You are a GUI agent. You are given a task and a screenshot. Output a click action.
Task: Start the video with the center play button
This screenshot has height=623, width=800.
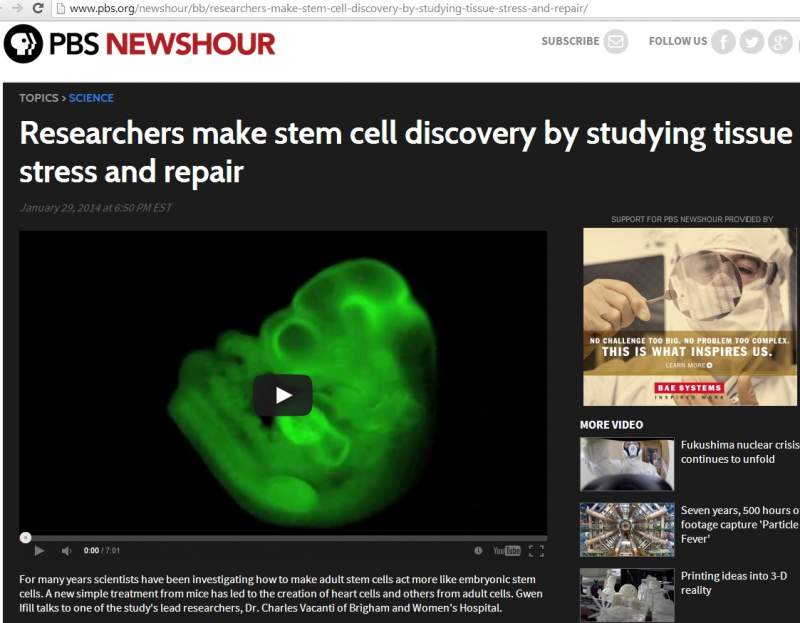[x=283, y=395]
